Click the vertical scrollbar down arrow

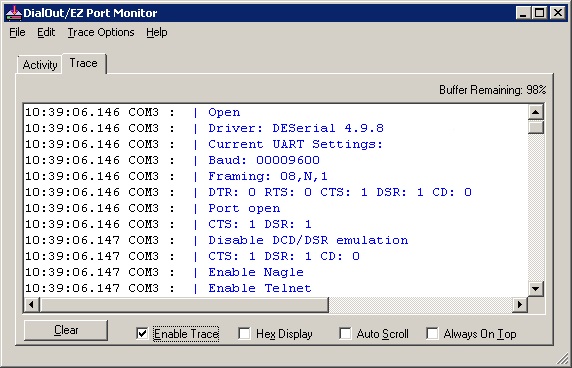pyautogui.click(x=536, y=289)
